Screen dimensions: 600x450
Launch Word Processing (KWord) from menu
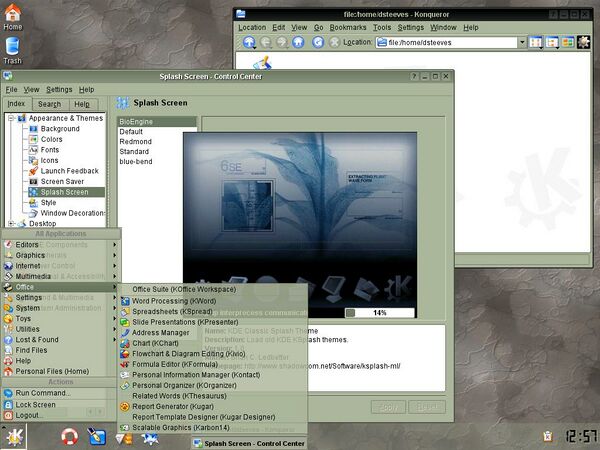[174, 301]
